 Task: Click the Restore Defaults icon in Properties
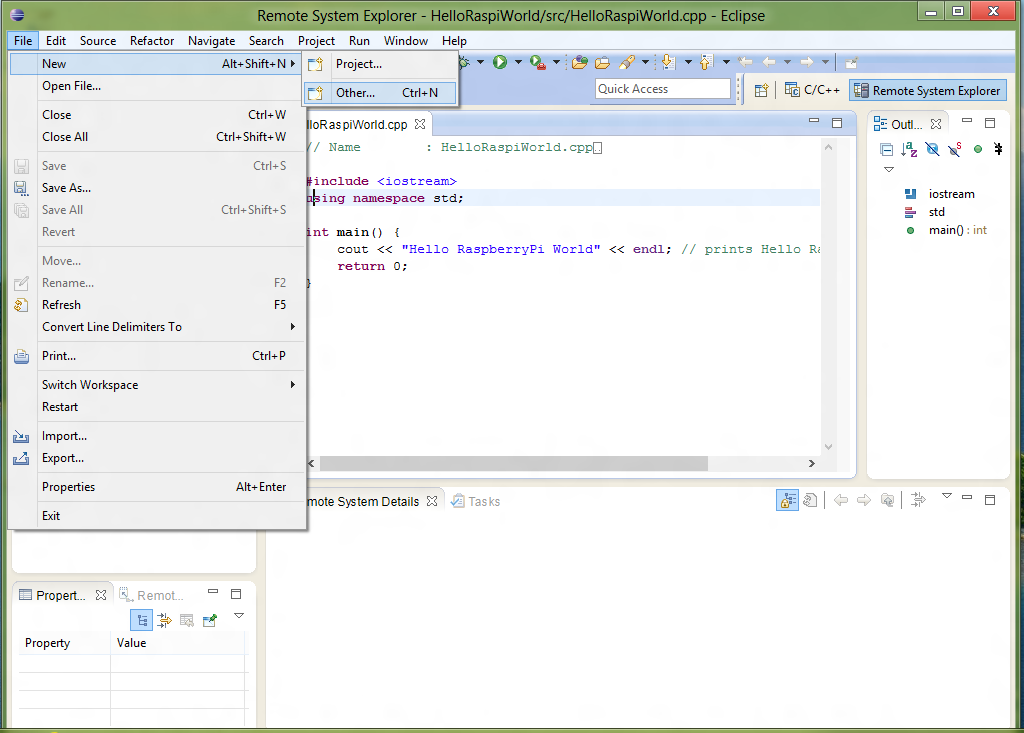[x=187, y=620]
